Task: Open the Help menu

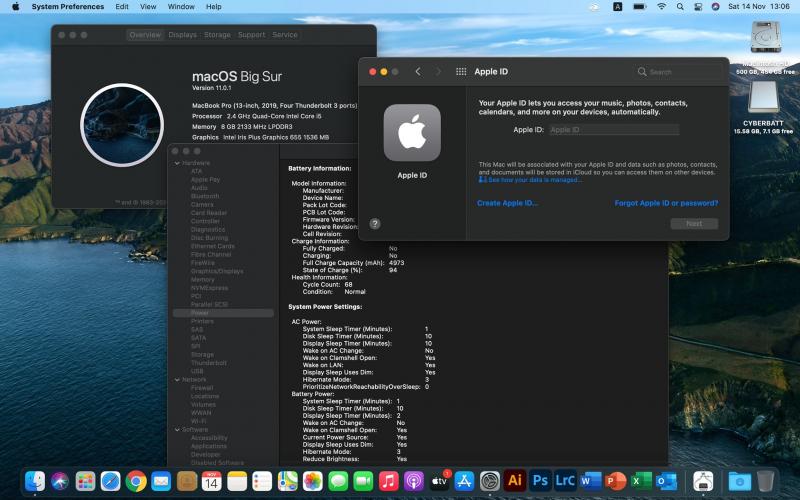Action: [x=214, y=7]
